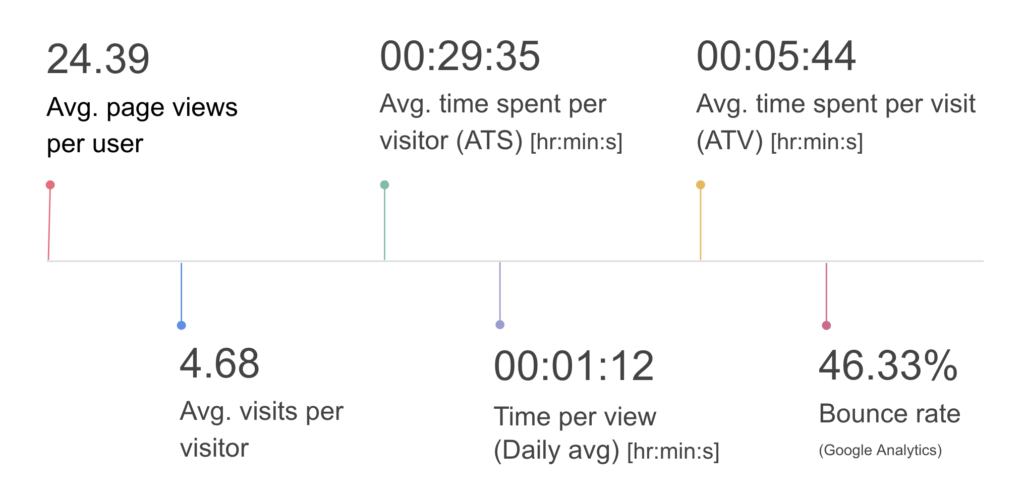Select the 4.68 visits value
Screen dimensions: 1024x501
[x=219, y=364]
